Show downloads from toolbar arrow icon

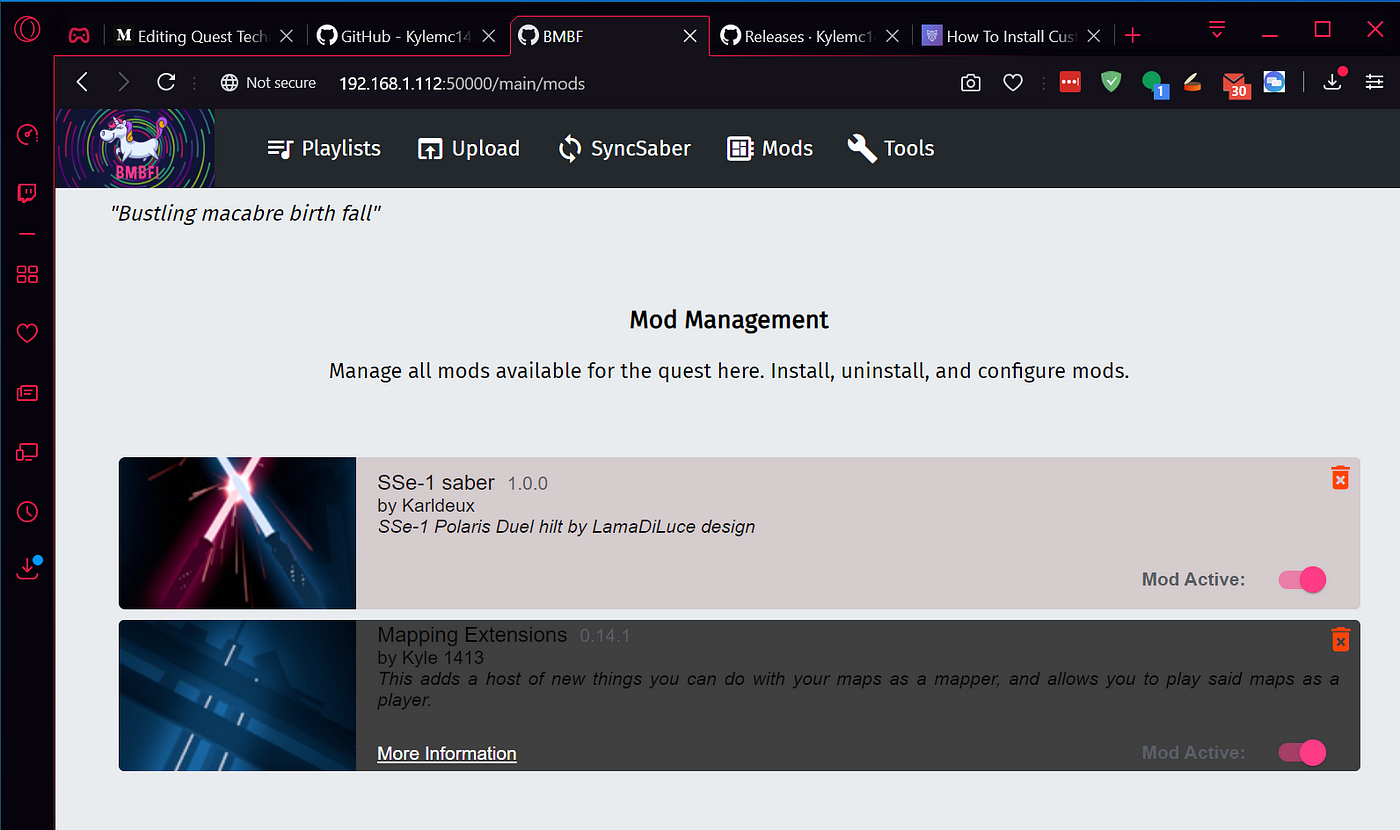click(x=1334, y=81)
